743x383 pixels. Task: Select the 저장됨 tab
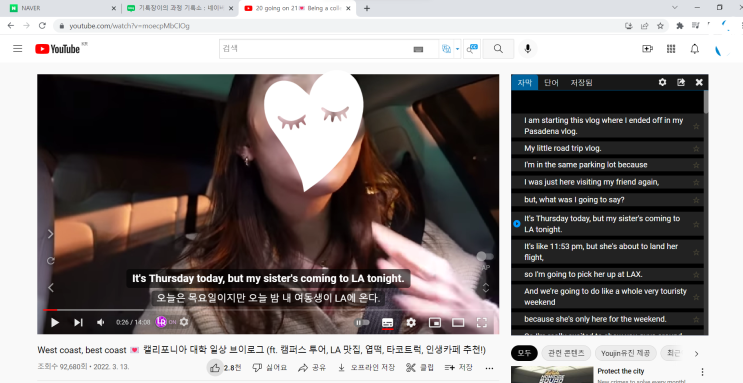(581, 82)
